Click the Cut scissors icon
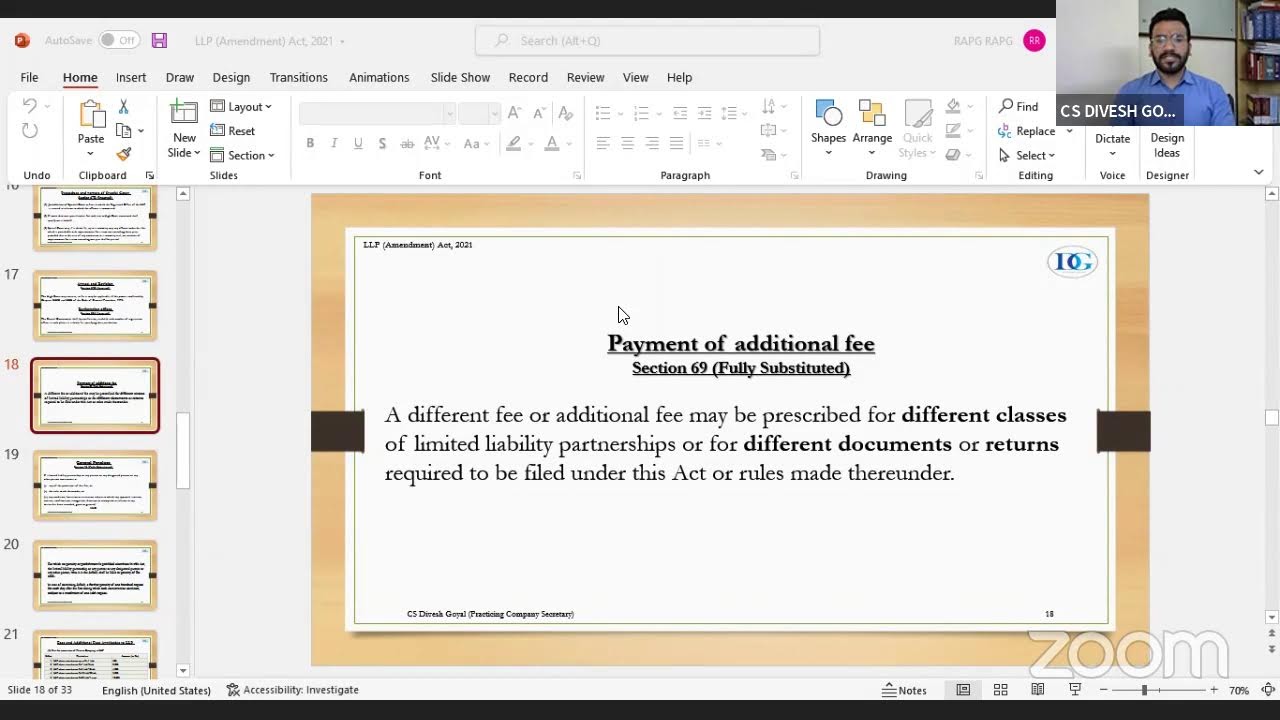The height and width of the screenshot is (720, 1280). pyautogui.click(x=123, y=106)
